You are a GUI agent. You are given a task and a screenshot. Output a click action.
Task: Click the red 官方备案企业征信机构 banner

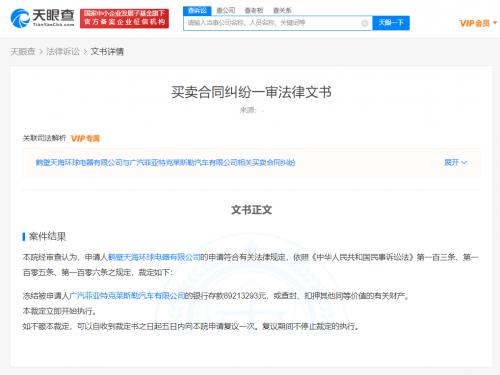click(x=124, y=18)
